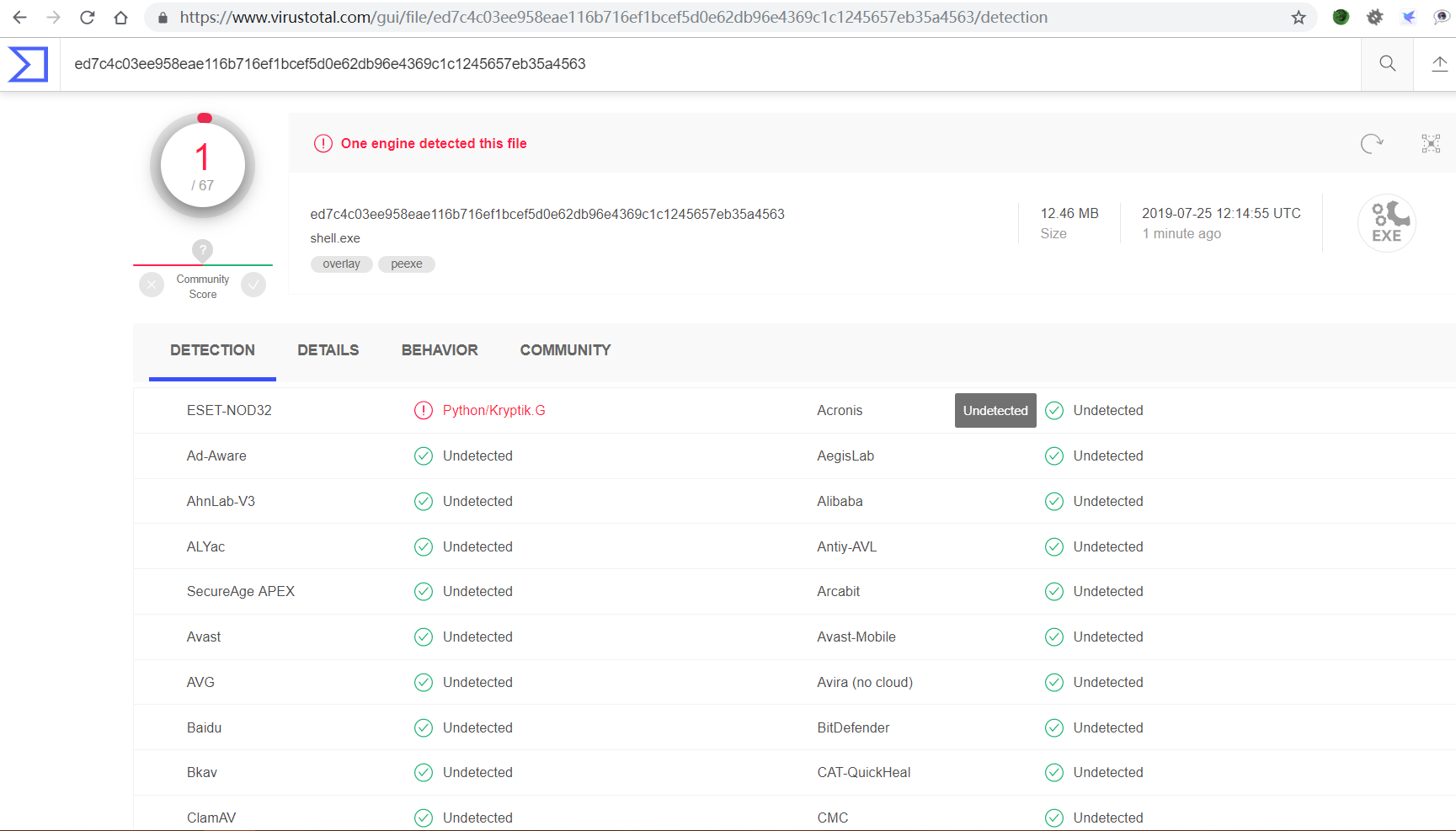Click the ClamAV engine name

211,818
